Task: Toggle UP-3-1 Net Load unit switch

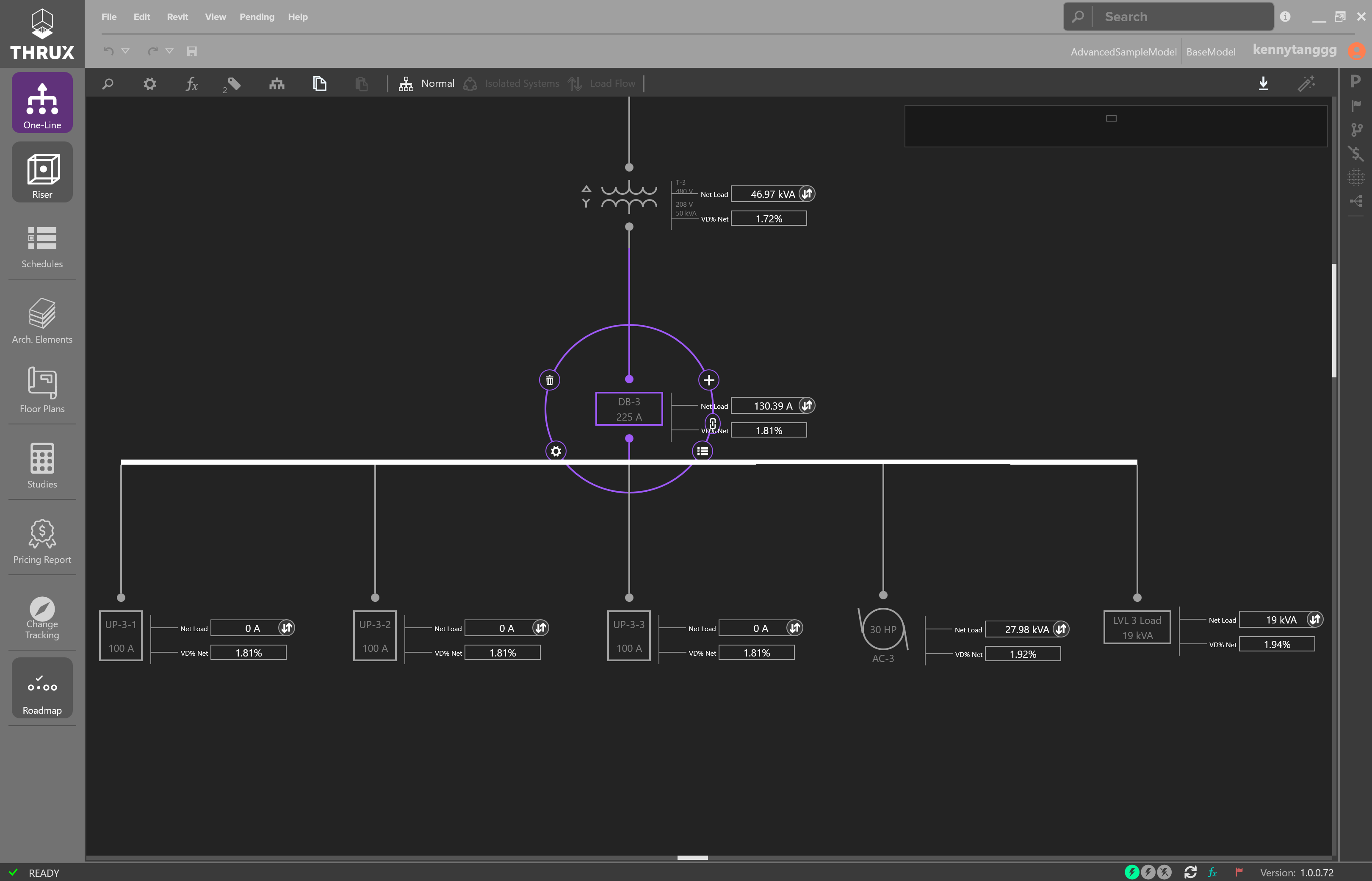Action: pyautogui.click(x=287, y=628)
